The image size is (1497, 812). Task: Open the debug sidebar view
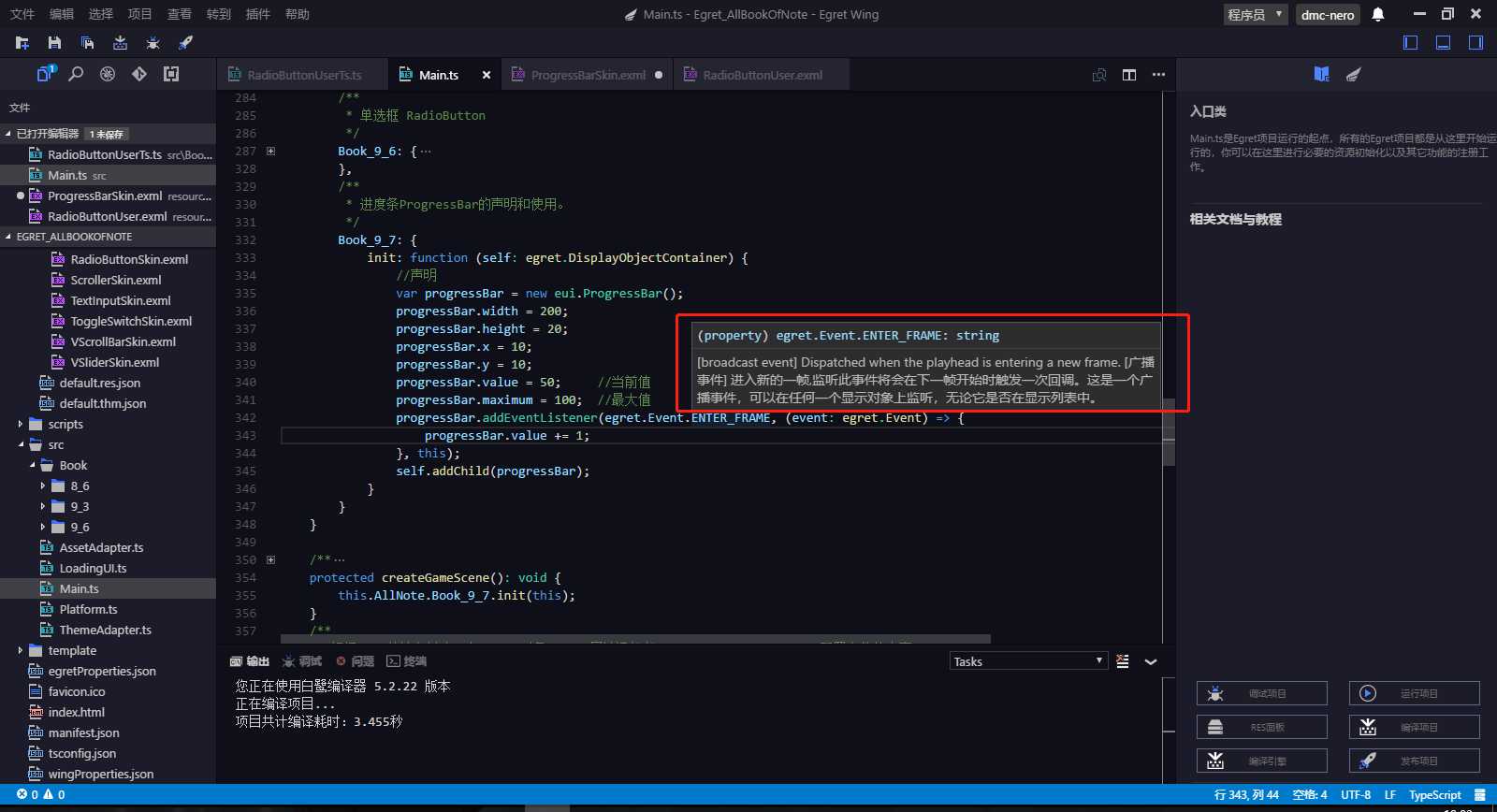tap(108, 74)
